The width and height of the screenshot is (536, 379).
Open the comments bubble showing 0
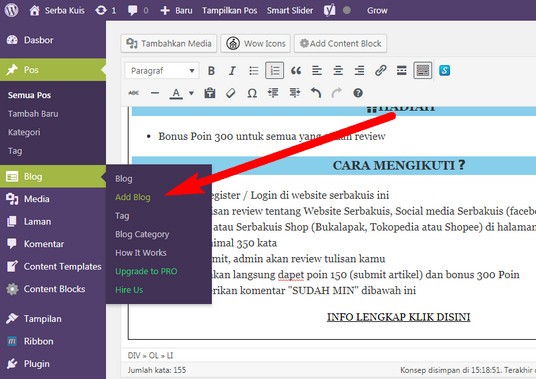(x=138, y=11)
